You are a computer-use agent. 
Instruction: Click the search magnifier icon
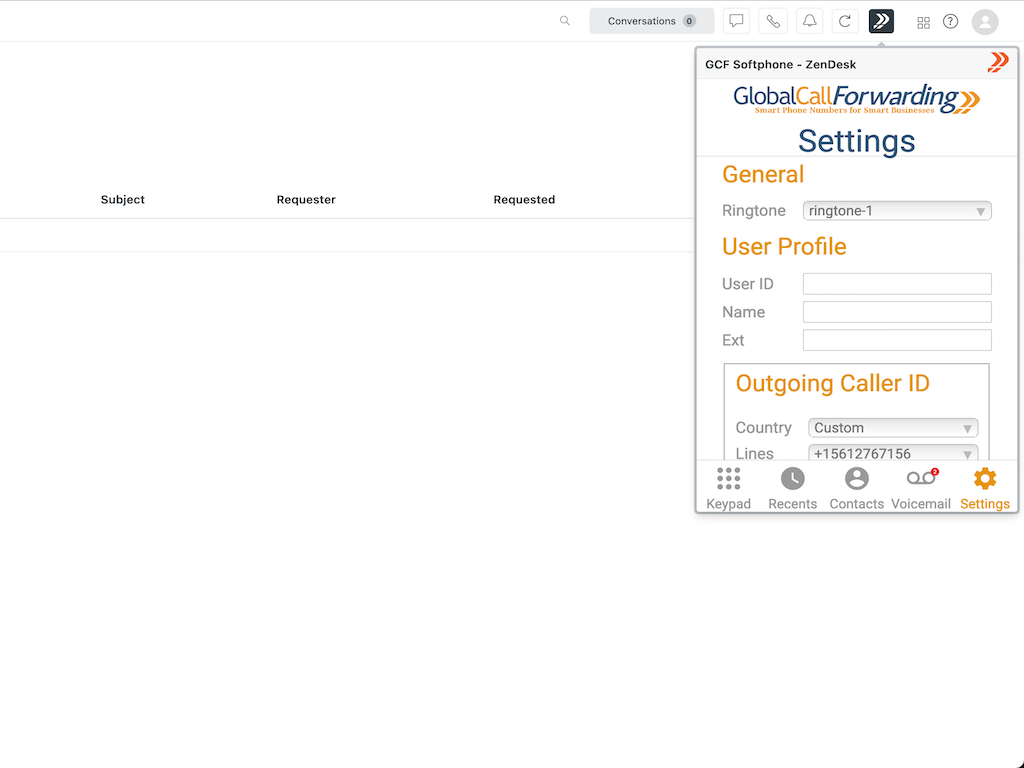click(565, 21)
